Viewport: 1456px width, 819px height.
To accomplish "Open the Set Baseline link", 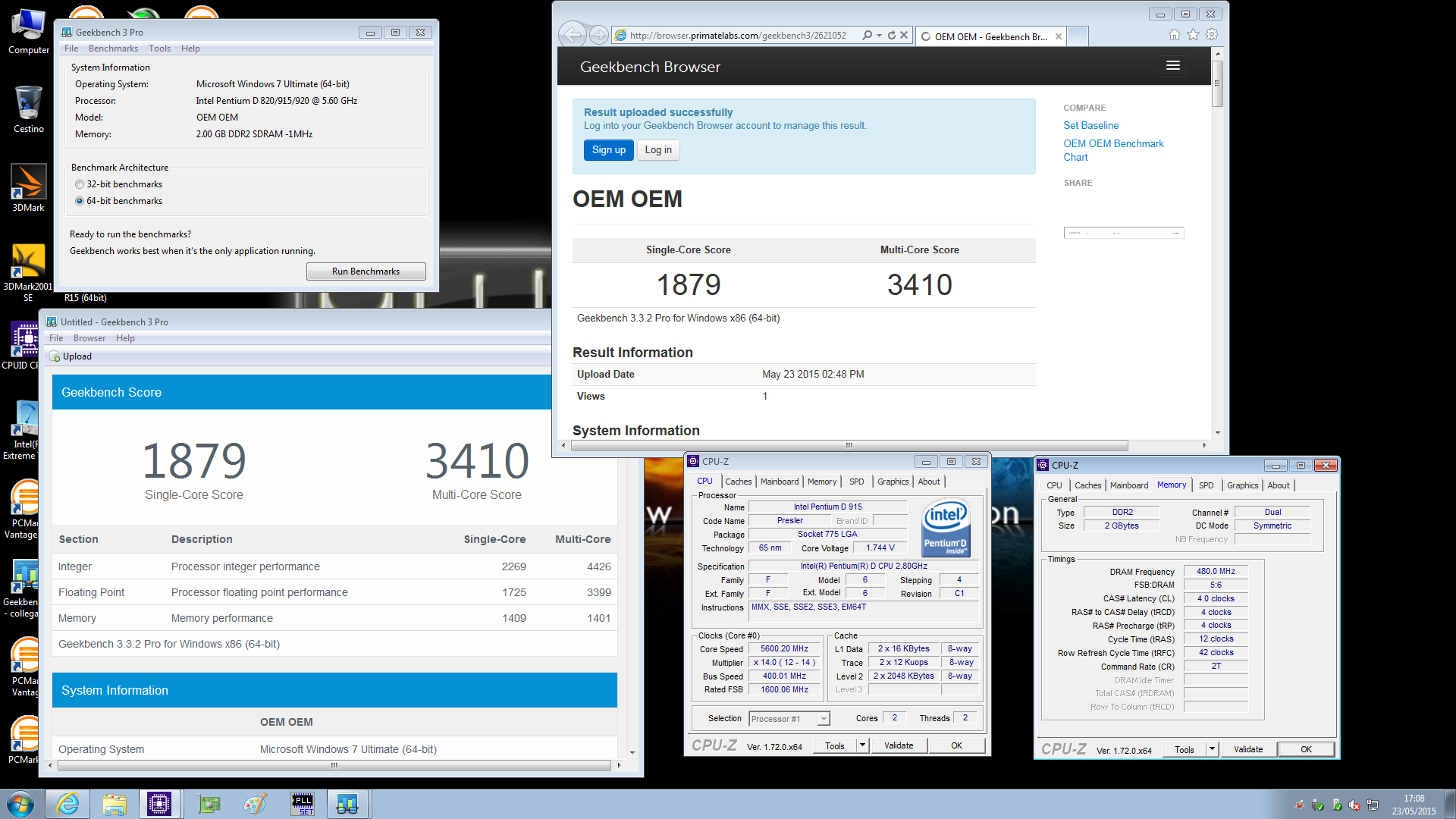I will (x=1090, y=125).
